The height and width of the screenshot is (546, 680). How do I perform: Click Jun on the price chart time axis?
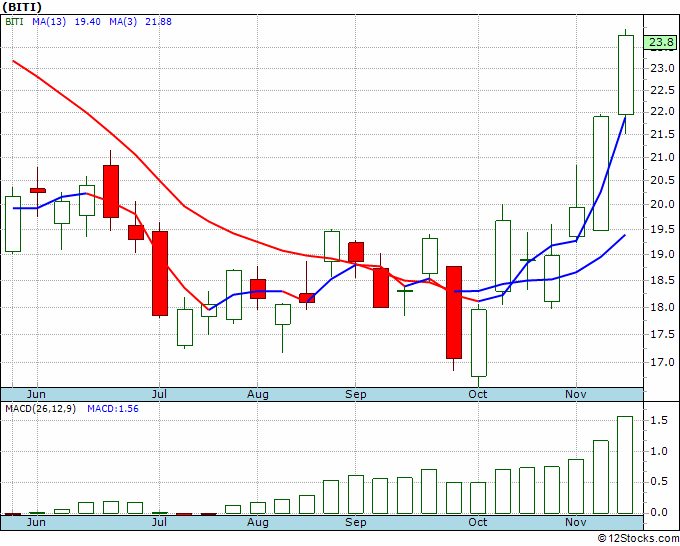click(36, 394)
